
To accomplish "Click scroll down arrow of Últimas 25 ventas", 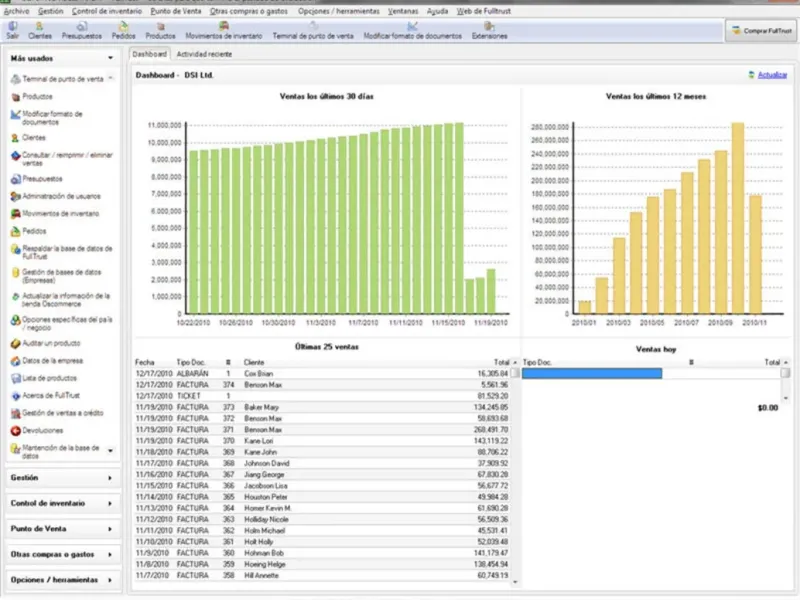I will coord(515,582).
